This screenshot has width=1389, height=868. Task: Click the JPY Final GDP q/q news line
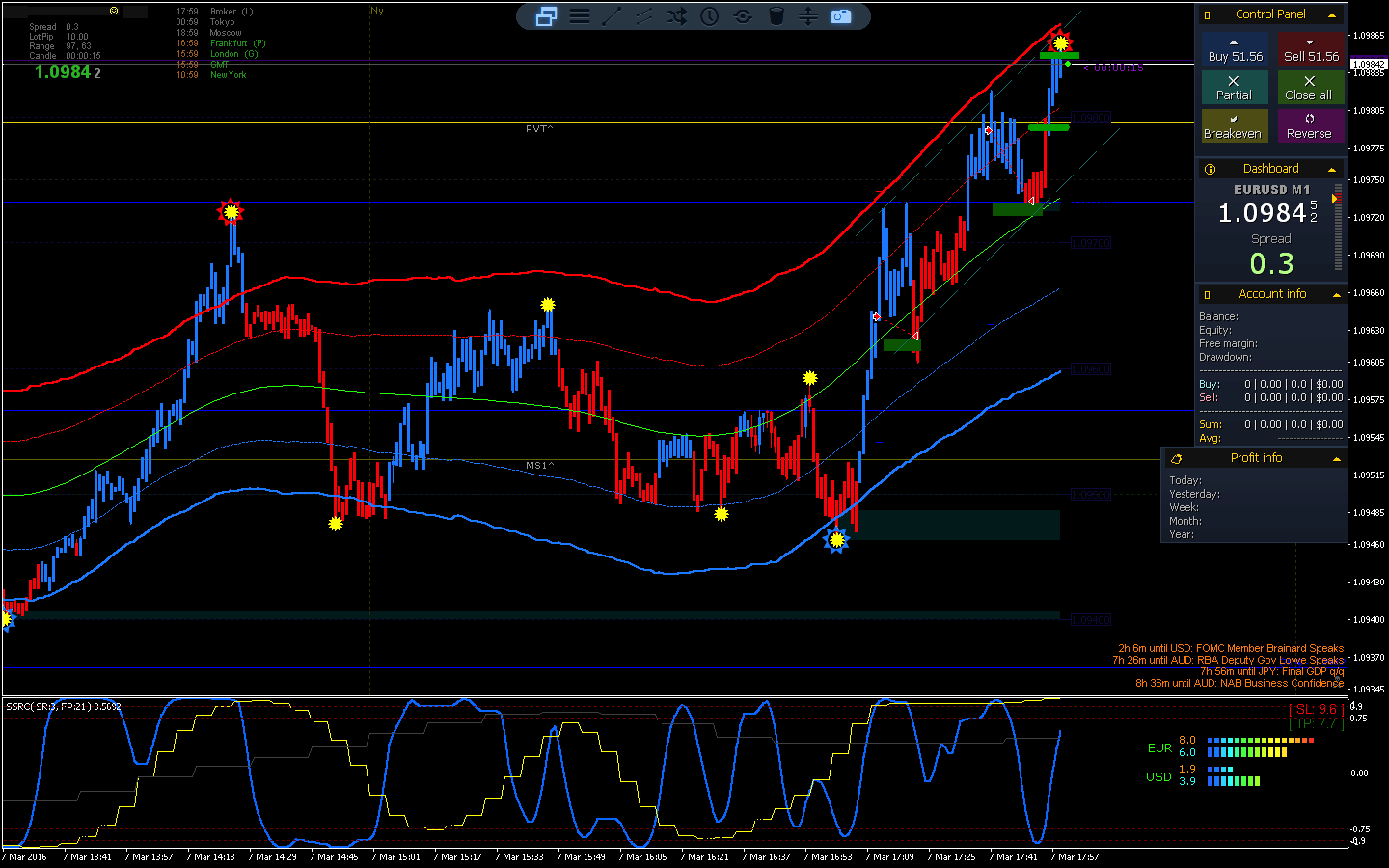click(1271, 672)
